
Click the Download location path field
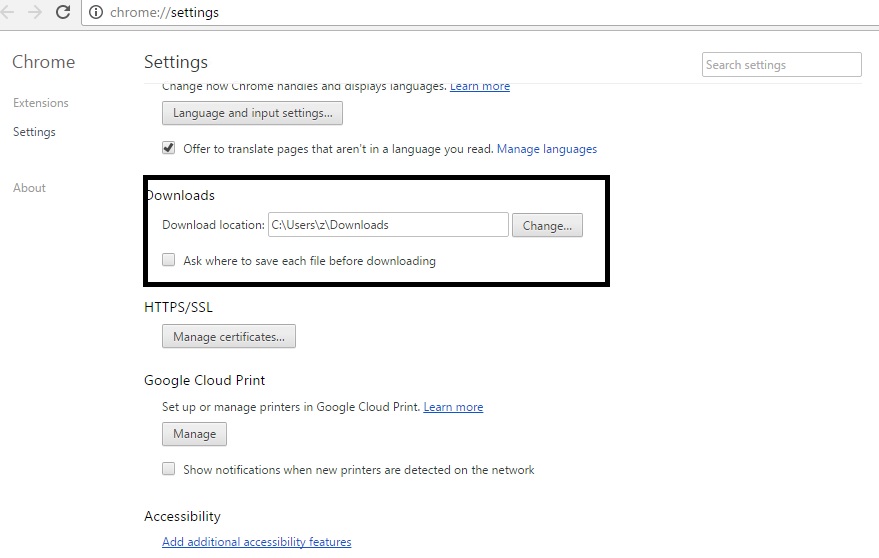click(388, 224)
